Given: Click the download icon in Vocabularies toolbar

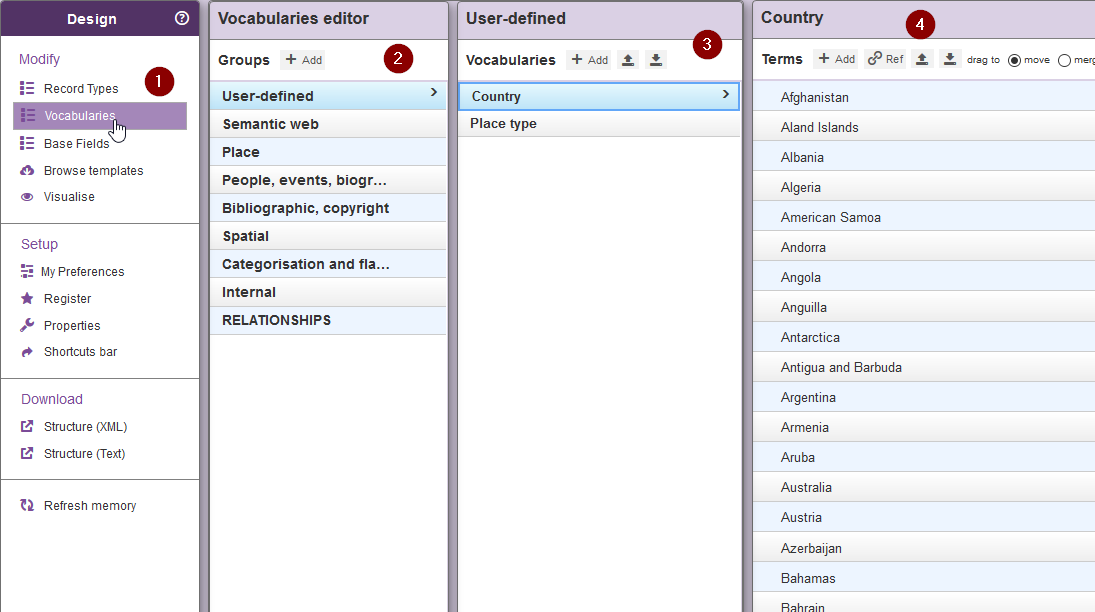Looking at the screenshot, I should coord(656,60).
